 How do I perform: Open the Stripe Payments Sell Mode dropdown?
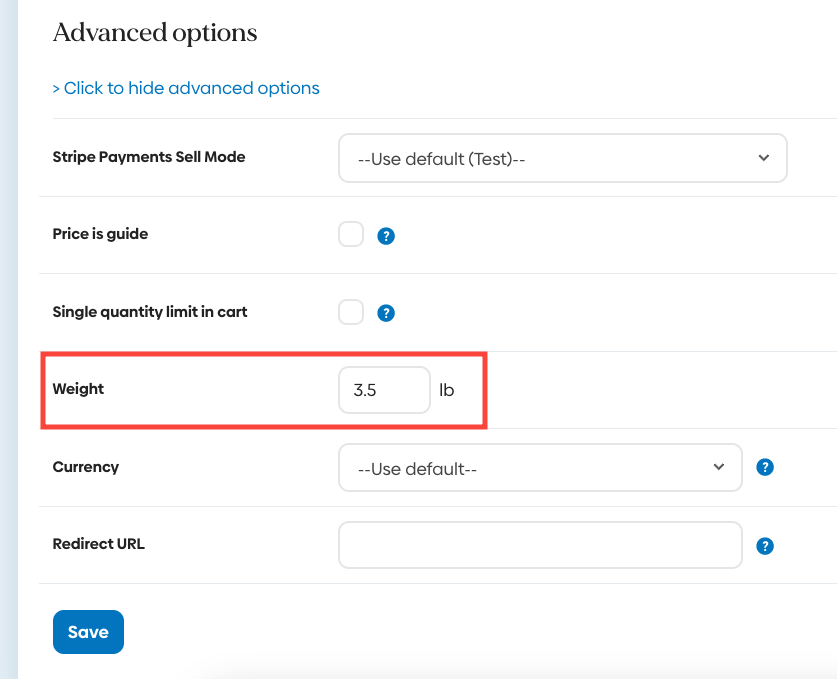(x=562, y=158)
